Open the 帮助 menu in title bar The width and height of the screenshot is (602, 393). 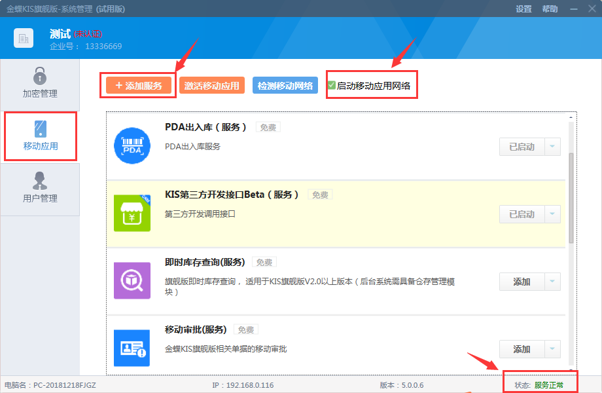click(x=550, y=9)
